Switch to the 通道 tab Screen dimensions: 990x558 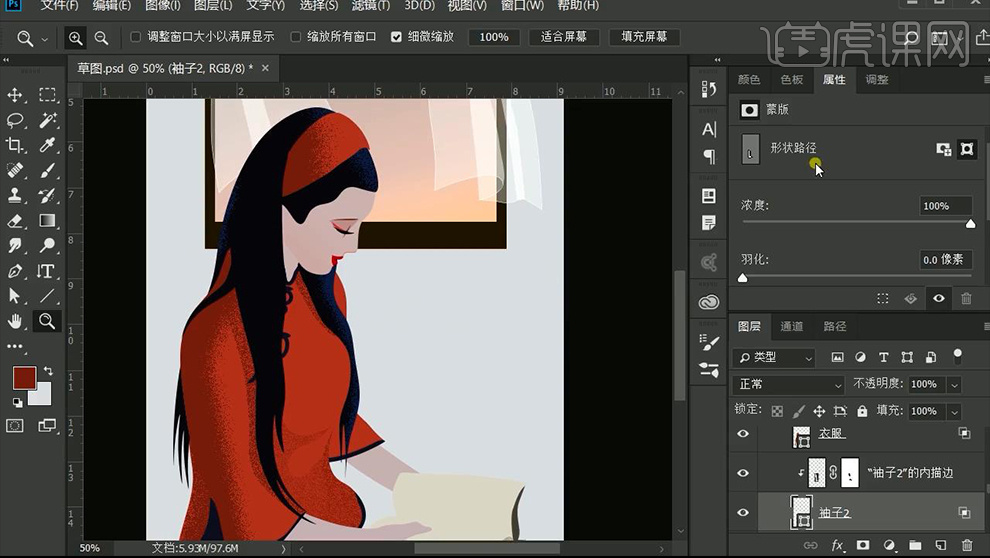pos(792,326)
